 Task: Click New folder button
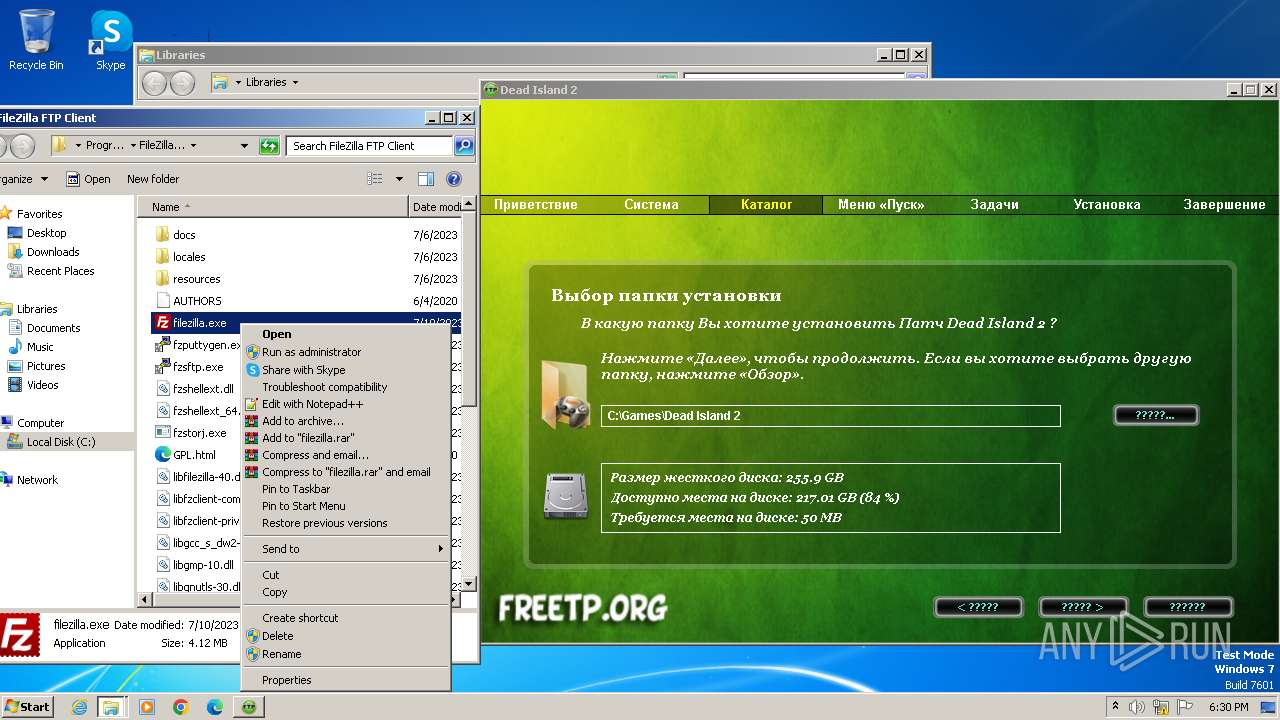pyautogui.click(x=153, y=179)
